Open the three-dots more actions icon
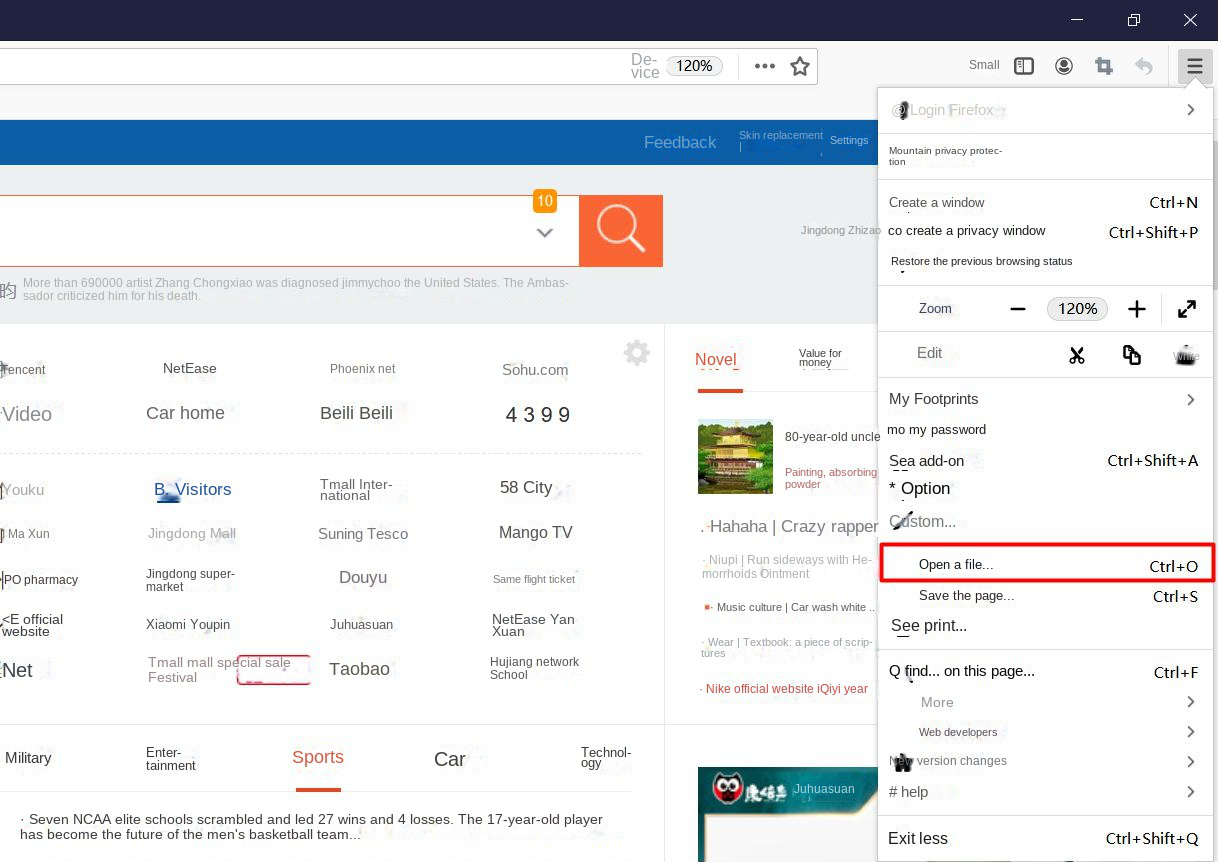 click(765, 65)
